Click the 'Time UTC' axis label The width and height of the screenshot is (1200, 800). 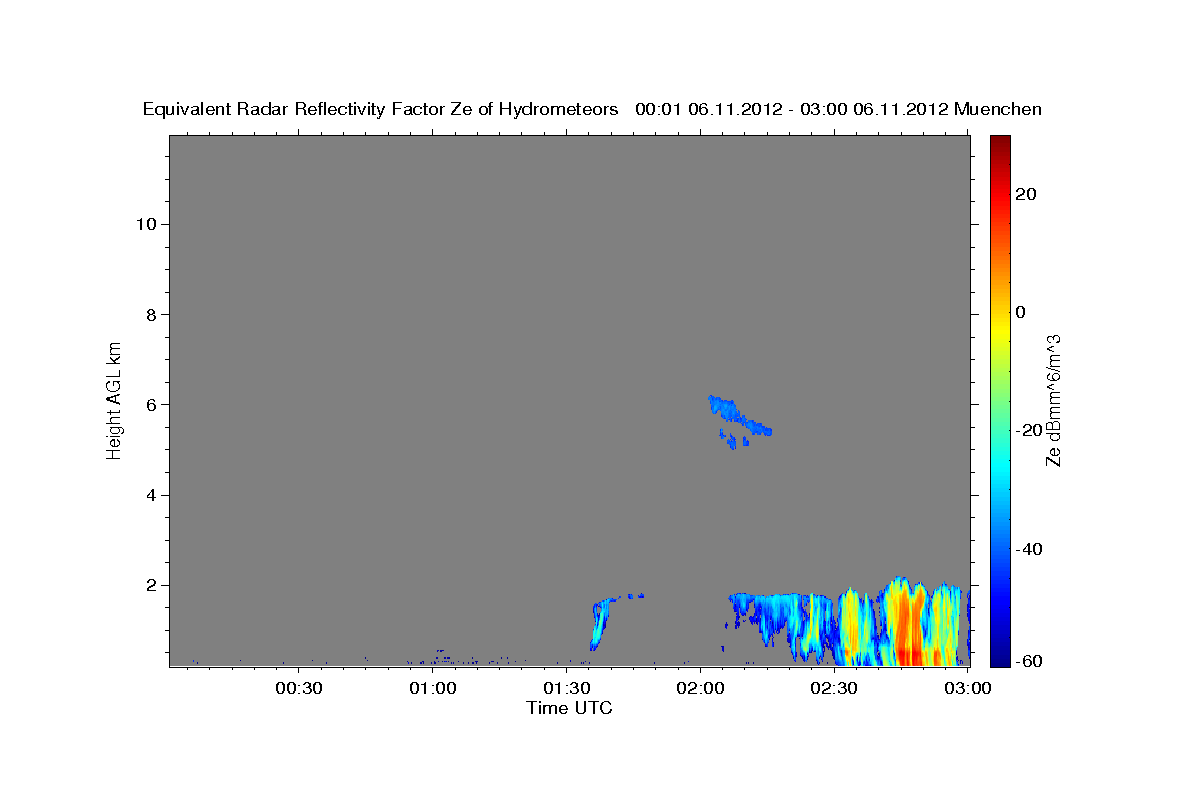569,708
